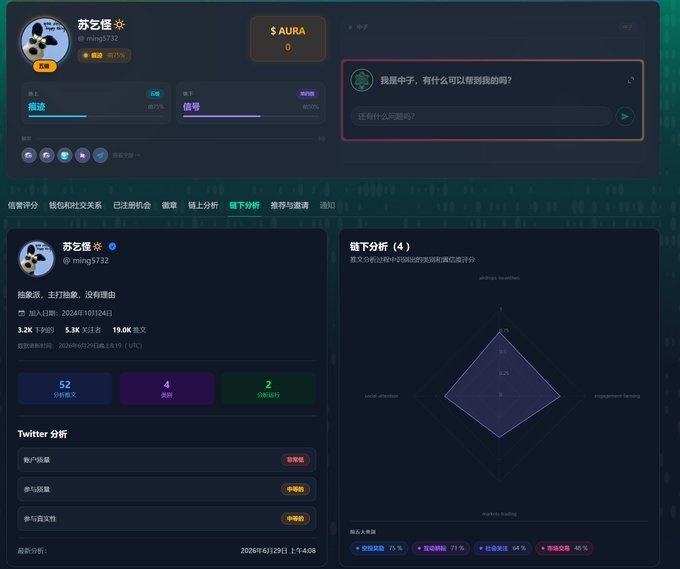Send the chat message with the arrow button
680x569 pixels.
pos(625,116)
